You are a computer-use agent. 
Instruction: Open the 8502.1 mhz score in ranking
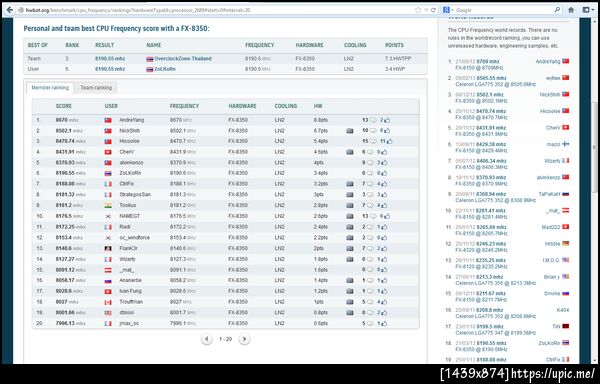pos(69,131)
